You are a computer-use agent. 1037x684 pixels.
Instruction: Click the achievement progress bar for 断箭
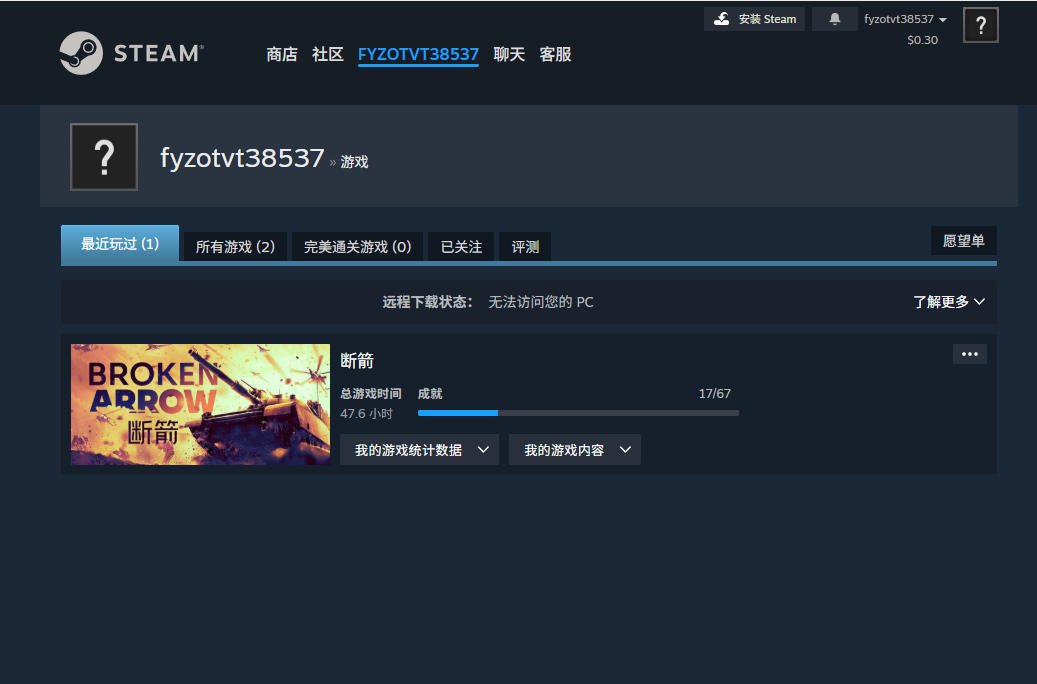coord(578,412)
